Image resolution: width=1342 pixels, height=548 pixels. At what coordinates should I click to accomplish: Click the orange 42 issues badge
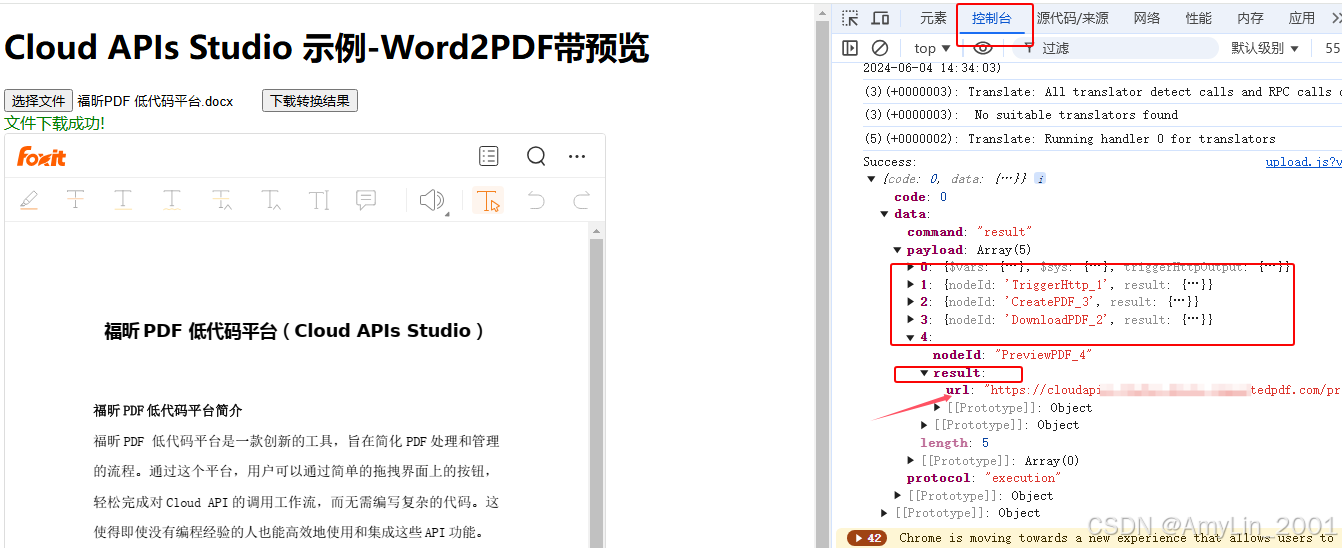click(867, 538)
